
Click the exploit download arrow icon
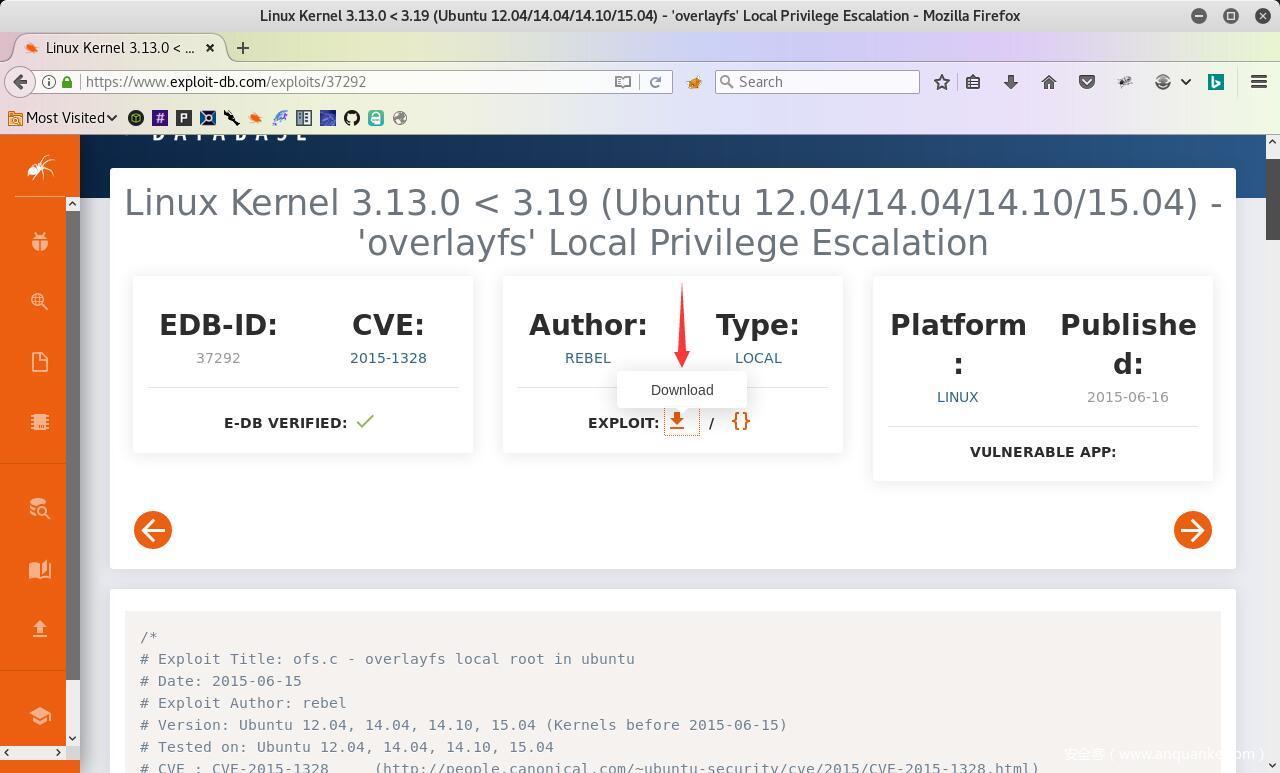click(677, 422)
